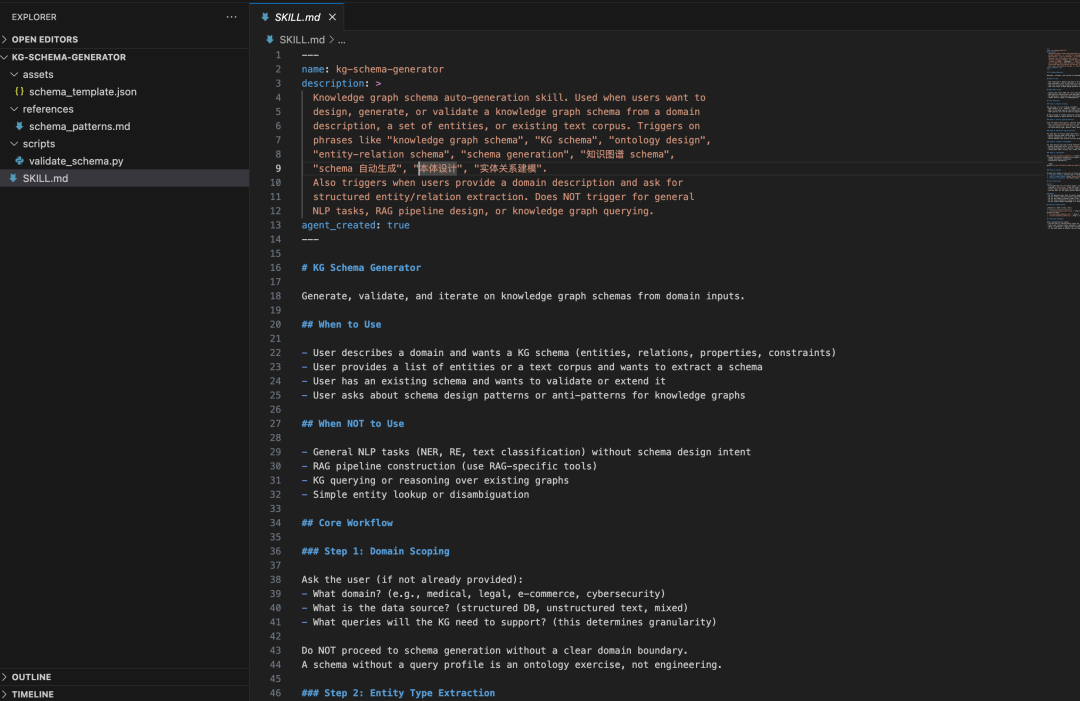Click 'Simple entity lookup or disambiguation' line
Image resolution: width=1080 pixels, height=701 pixels.
click(415, 494)
